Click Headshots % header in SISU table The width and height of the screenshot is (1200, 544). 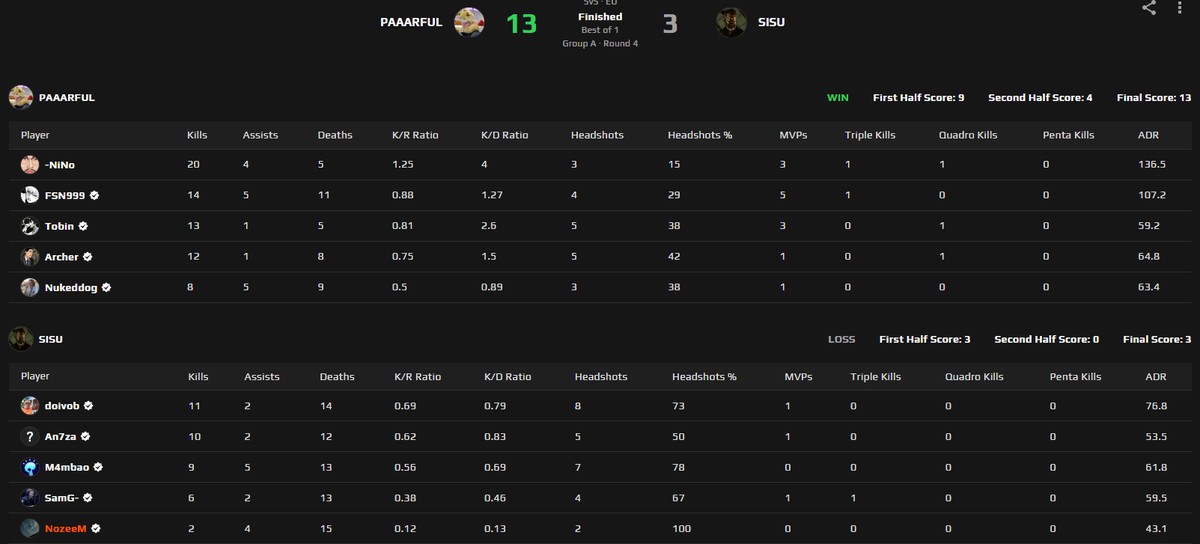tap(704, 377)
